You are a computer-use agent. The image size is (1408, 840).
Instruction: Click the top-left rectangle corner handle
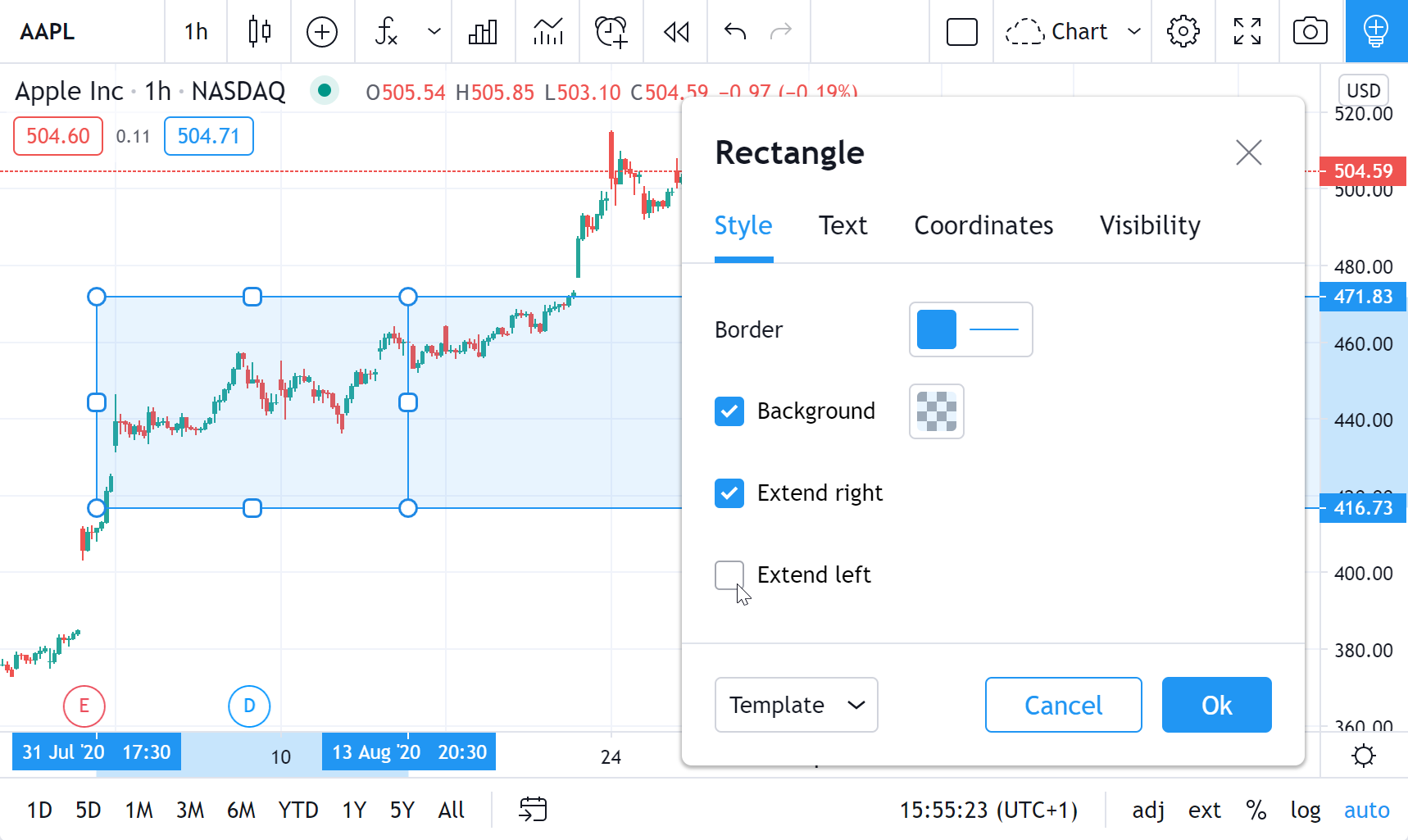coord(97,297)
